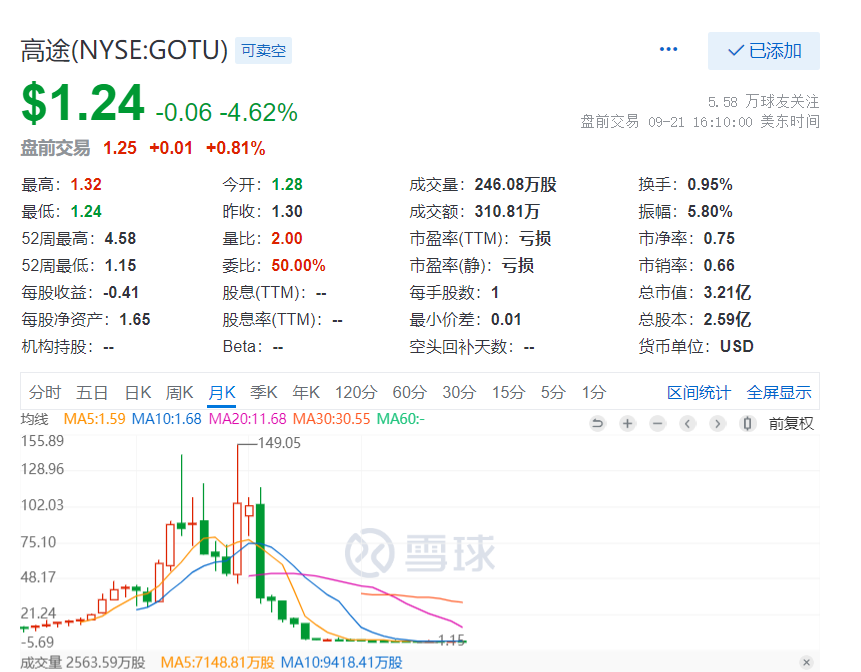
Task: Move chart left with the left chevron
Action: pyautogui.click(x=687, y=423)
